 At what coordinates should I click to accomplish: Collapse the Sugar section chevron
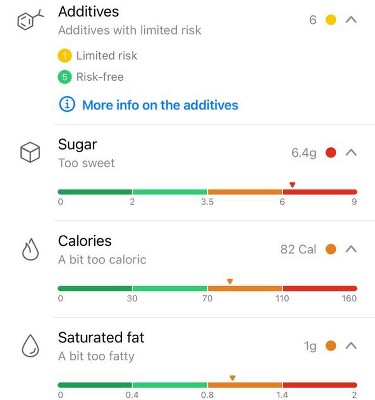(351, 153)
